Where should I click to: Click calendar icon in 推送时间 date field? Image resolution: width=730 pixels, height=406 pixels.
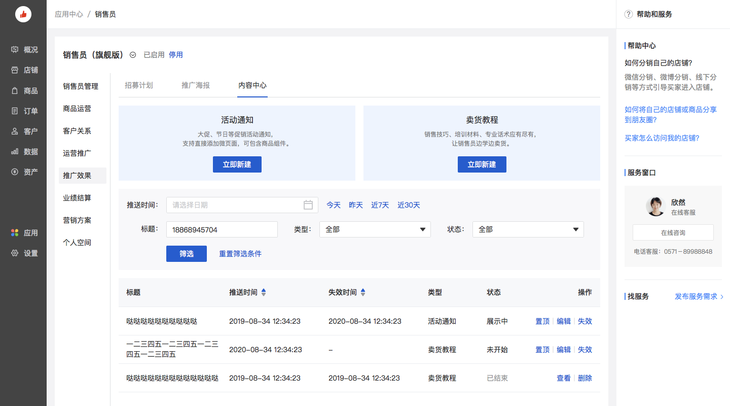309,205
